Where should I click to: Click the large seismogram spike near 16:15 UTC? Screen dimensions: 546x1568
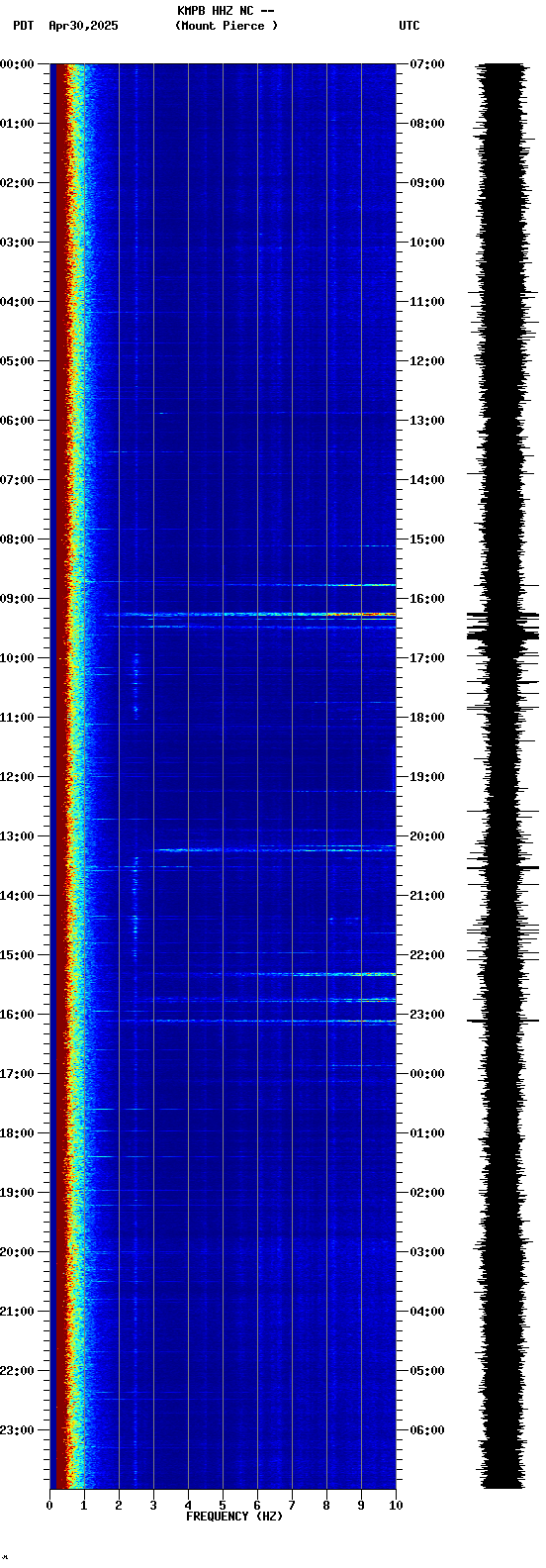click(502, 616)
